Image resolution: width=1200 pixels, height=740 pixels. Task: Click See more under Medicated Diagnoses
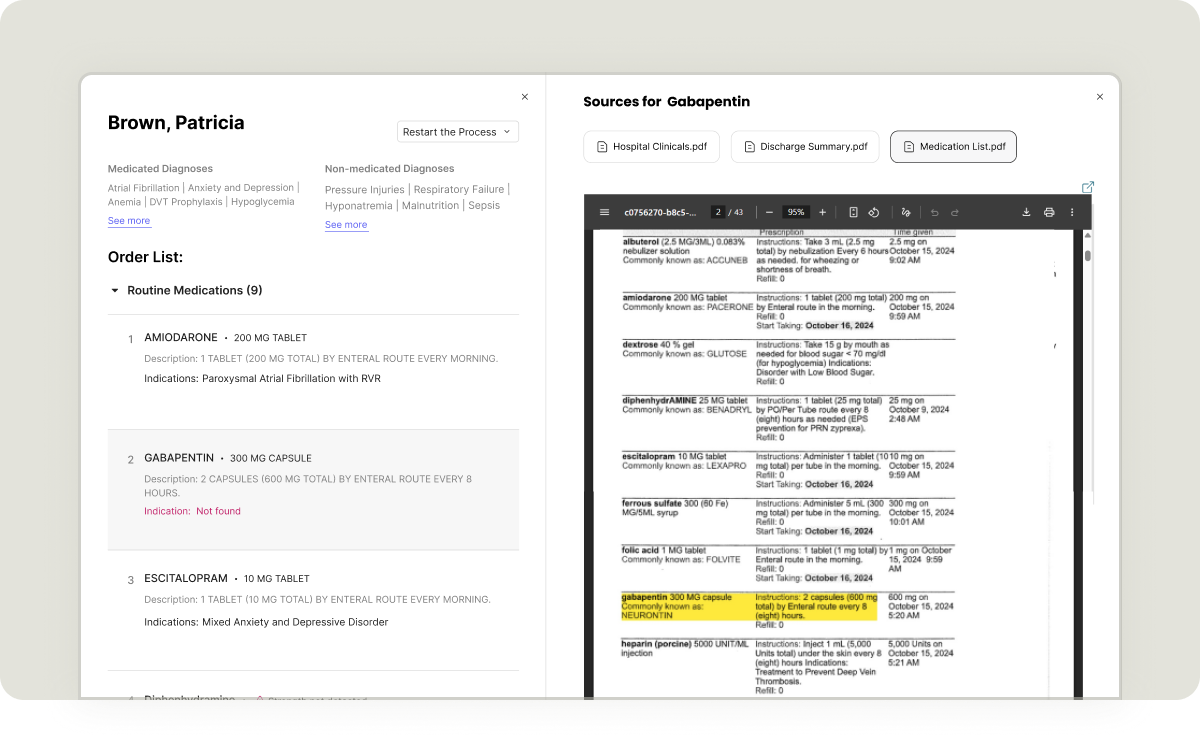coord(129,221)
